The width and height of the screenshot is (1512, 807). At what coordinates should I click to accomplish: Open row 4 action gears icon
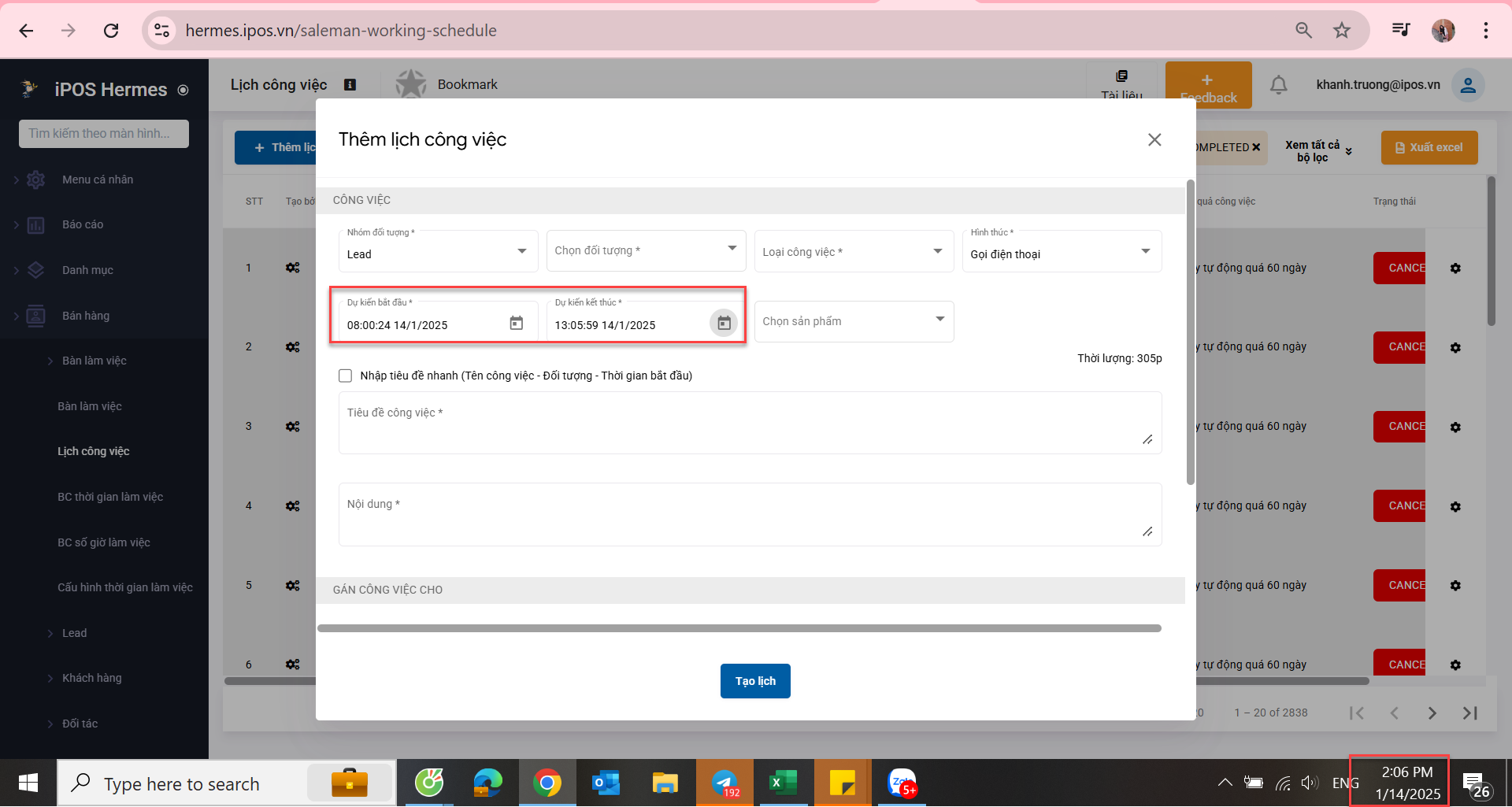tap(293, 506)
